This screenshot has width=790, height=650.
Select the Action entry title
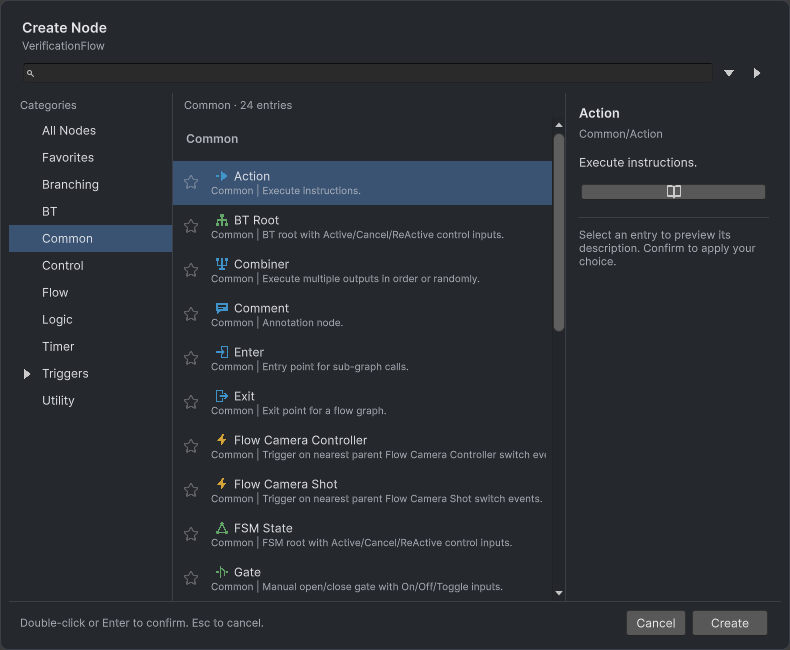click(x=252, y=176)
